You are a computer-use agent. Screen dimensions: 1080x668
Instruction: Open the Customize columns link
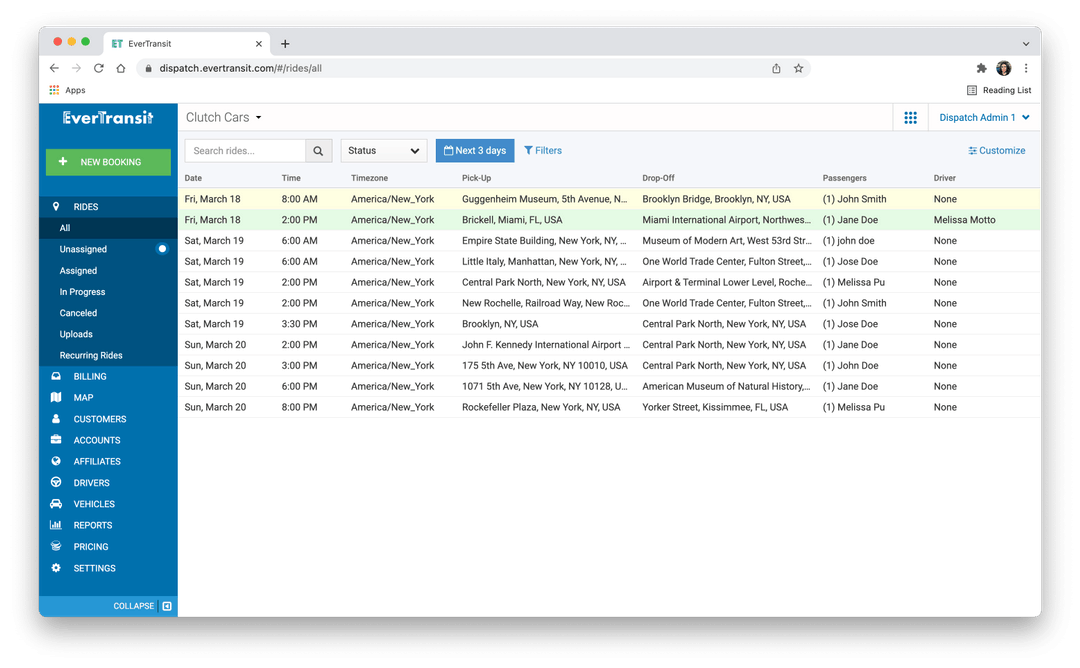click(x=997, y=149)
